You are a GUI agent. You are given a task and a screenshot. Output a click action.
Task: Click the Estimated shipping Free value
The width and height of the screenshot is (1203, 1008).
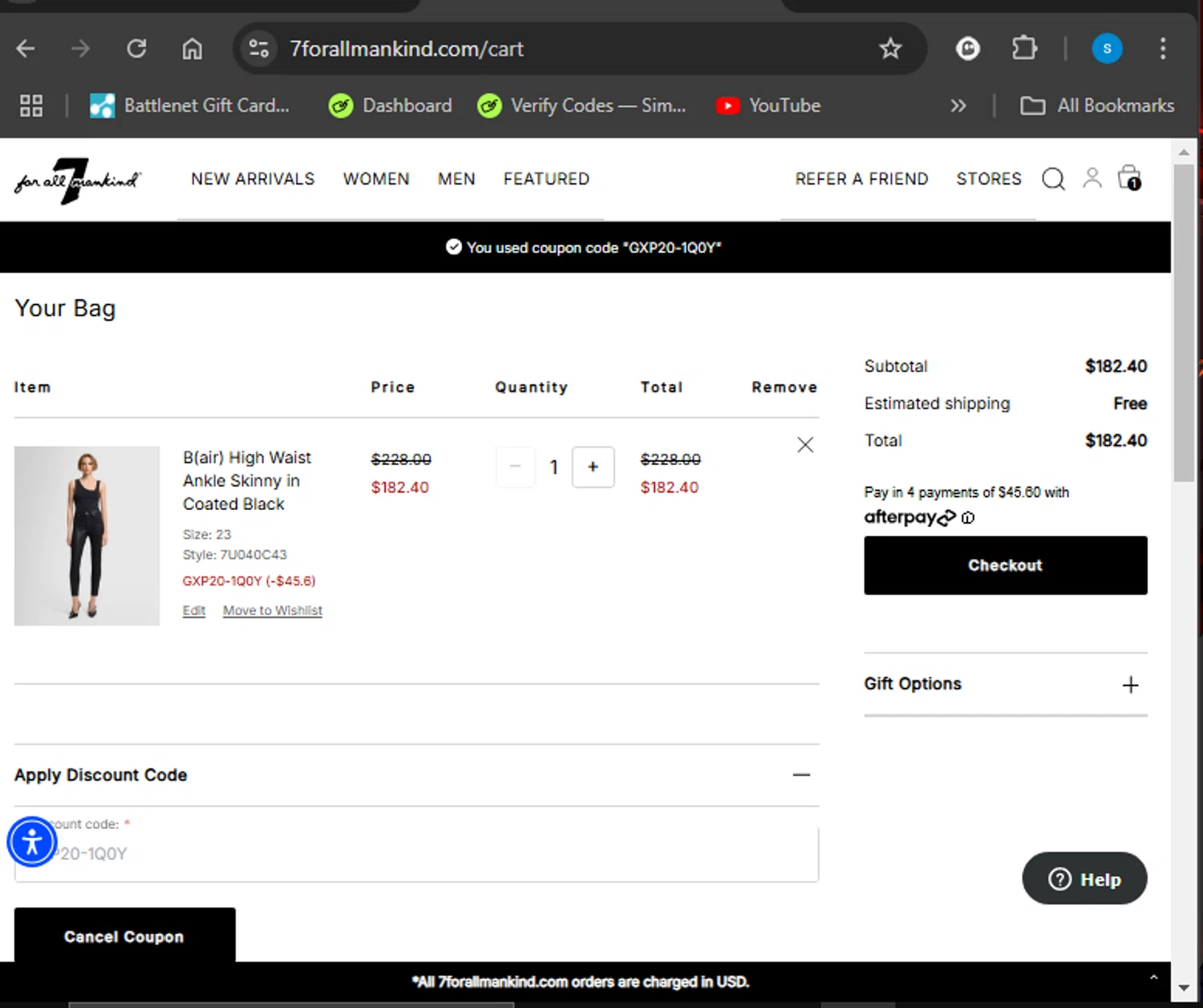[x=1129, y=403]
